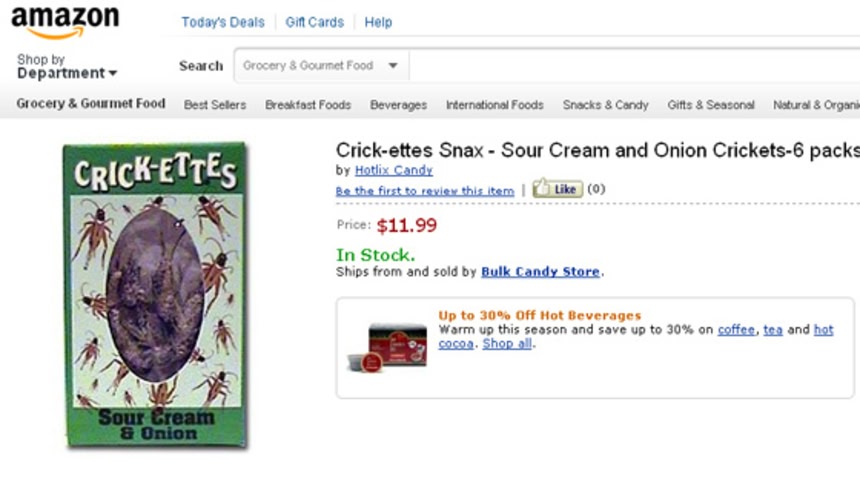Image resolution: width=860 pixels, height=479 pixels.
Task: Open Today's Deals link
Action: (223, 22)
